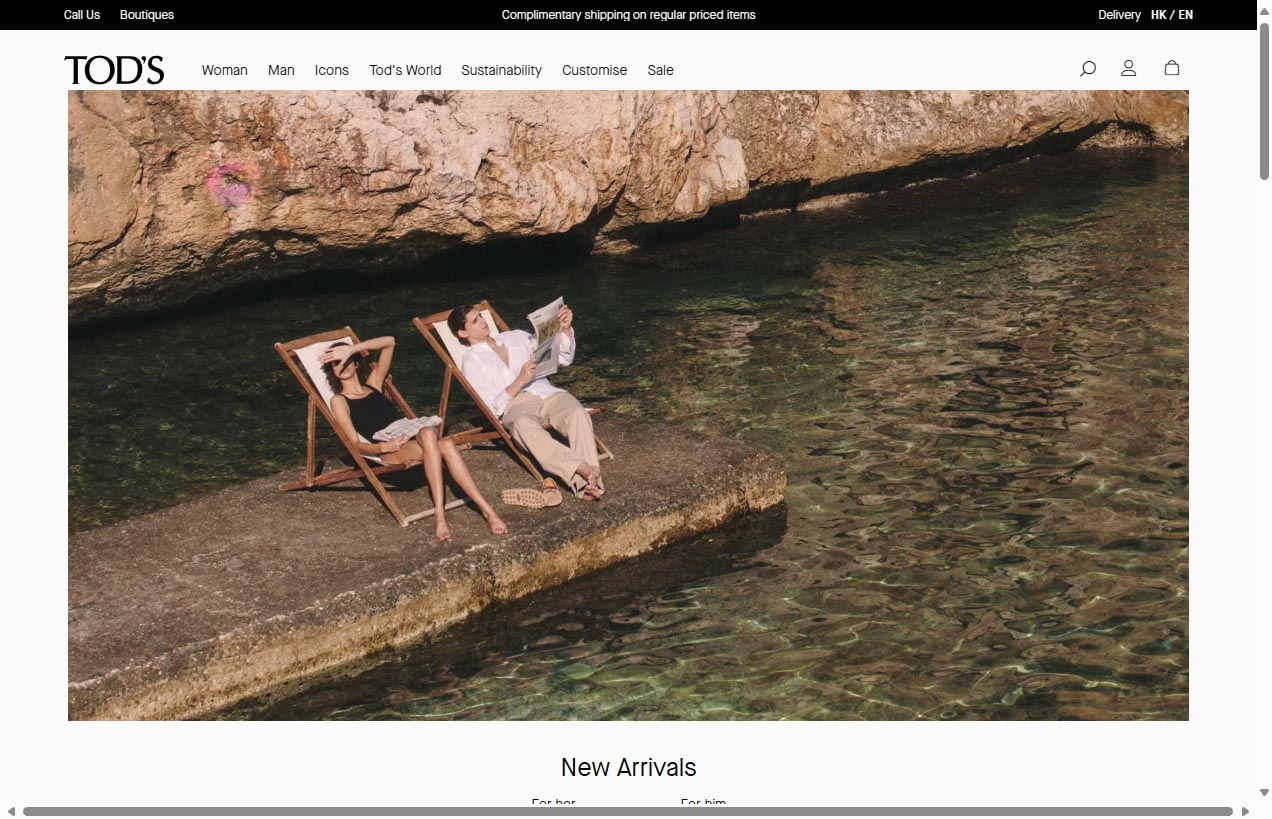Open the Sustainability page
Screen dimensions: 1272x819
point(501,70)
